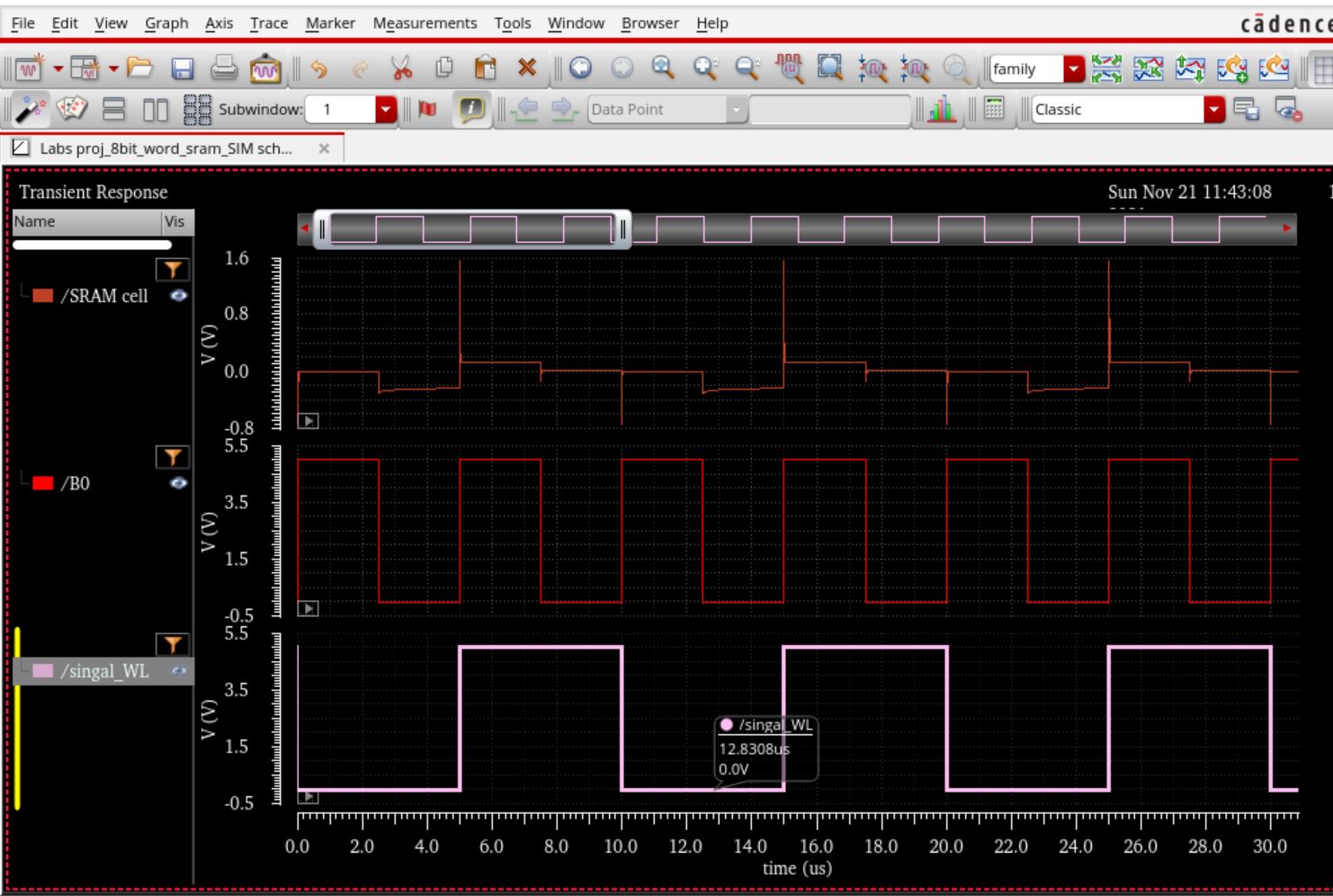Select the /singal_WL signal name

point(104,671)
